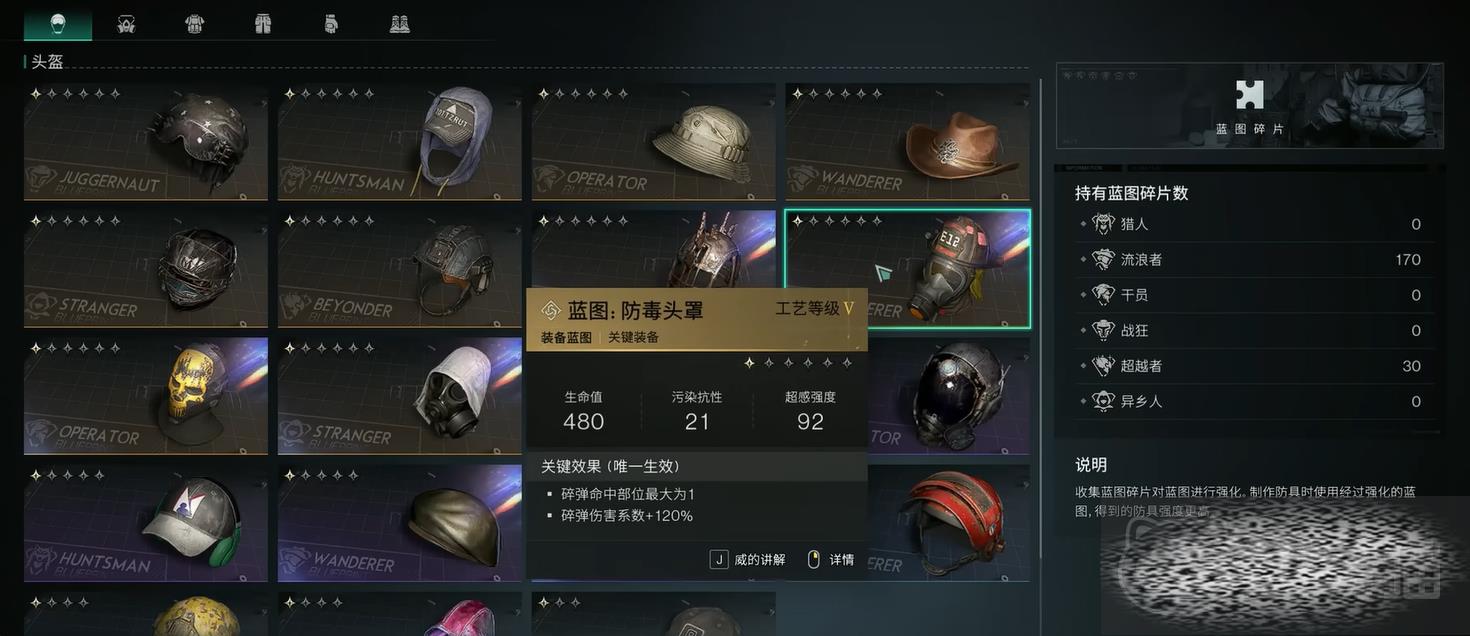Choose the Operator bucket hat blueprint
This screenshot has width=1470, height=636.
pyautogui.click(x=654, y=142)
